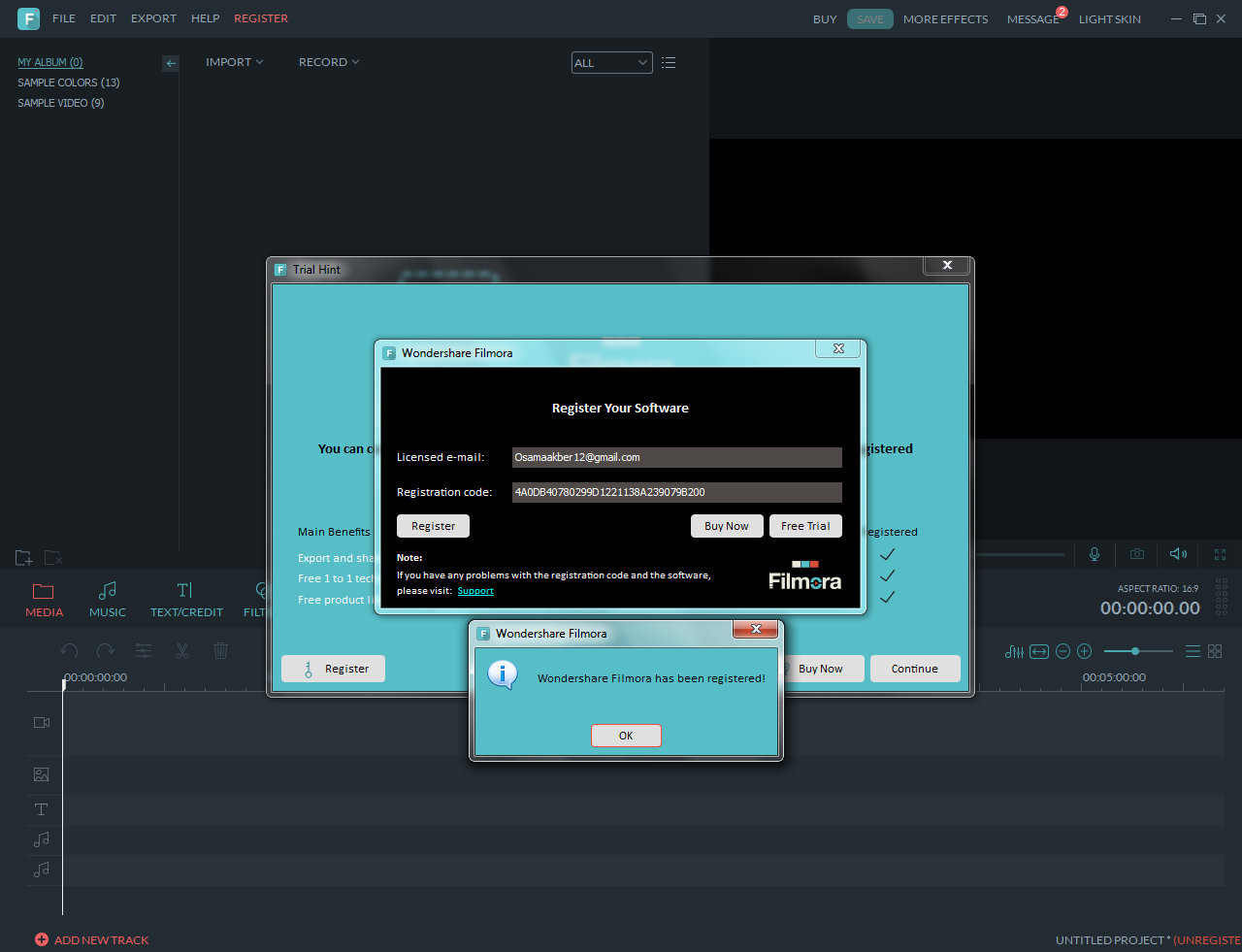The height and width of the screenshot is (952, 1242).
Task: Collapse the album sidebar with the arrow icon
Action: [x=171, y=63]
